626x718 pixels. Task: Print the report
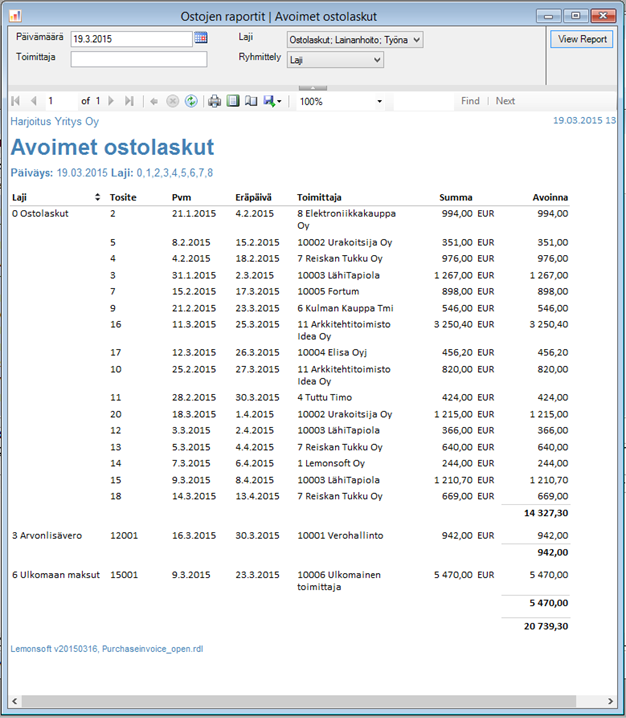click(214, 101)
